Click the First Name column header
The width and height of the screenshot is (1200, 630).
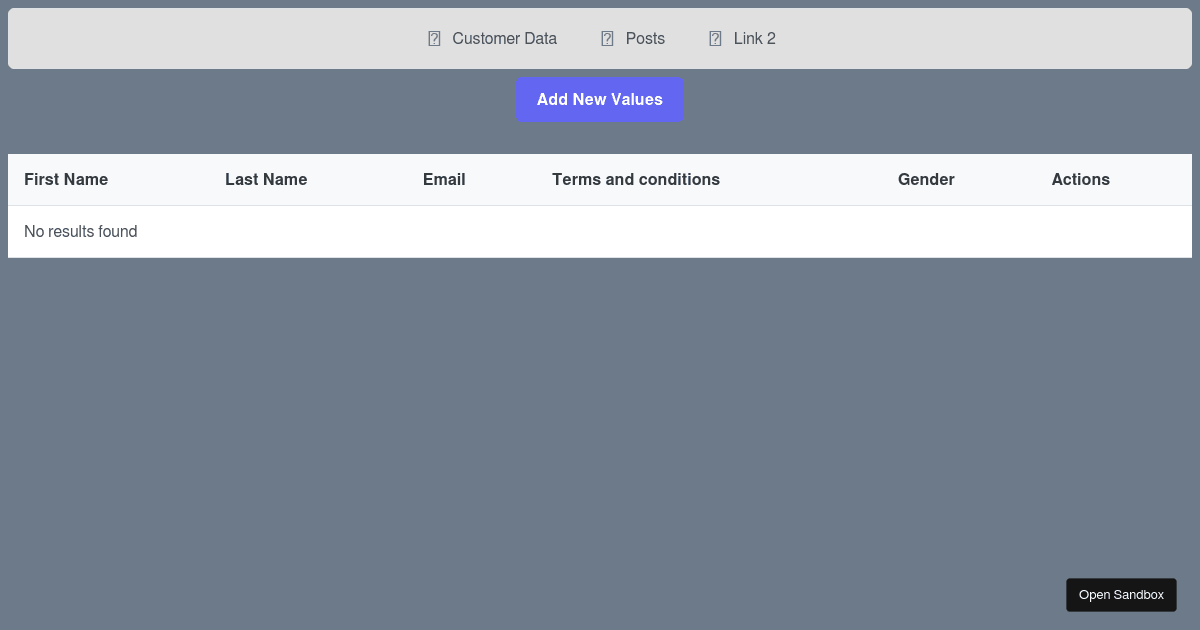click(x=66, y=180)
